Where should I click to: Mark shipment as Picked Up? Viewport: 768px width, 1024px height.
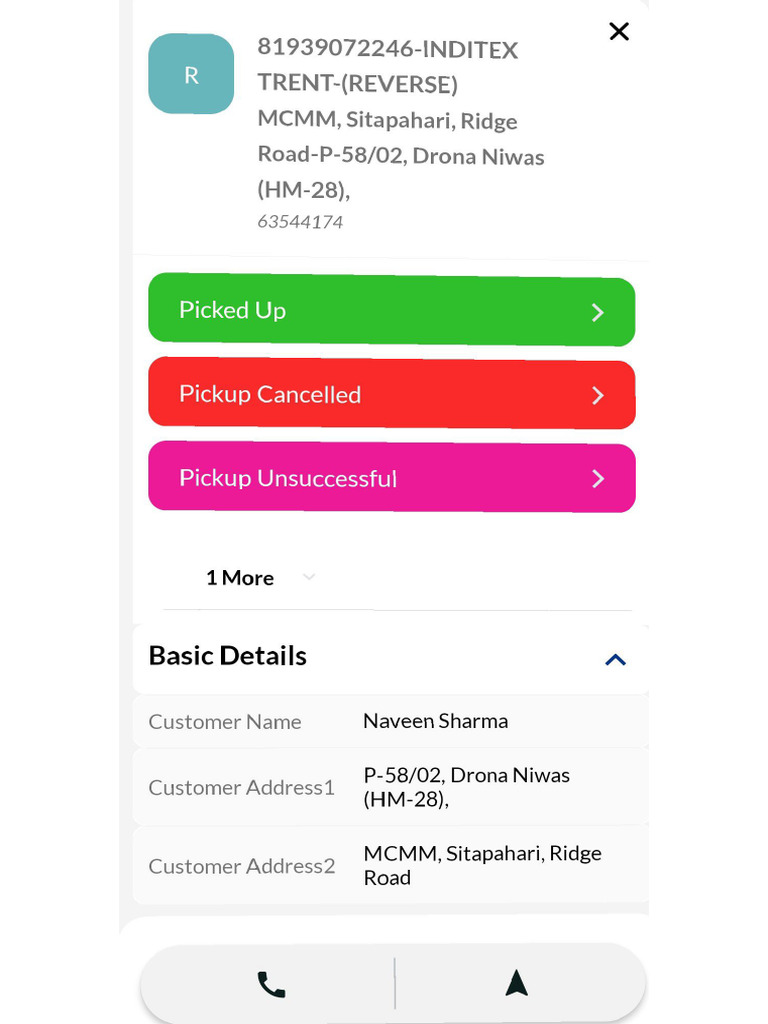click(x=391, y=311)
